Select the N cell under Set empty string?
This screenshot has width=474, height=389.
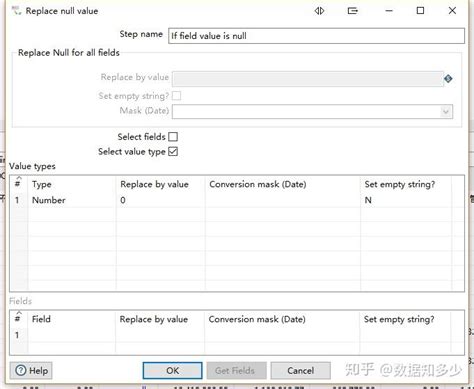[406, 200]
